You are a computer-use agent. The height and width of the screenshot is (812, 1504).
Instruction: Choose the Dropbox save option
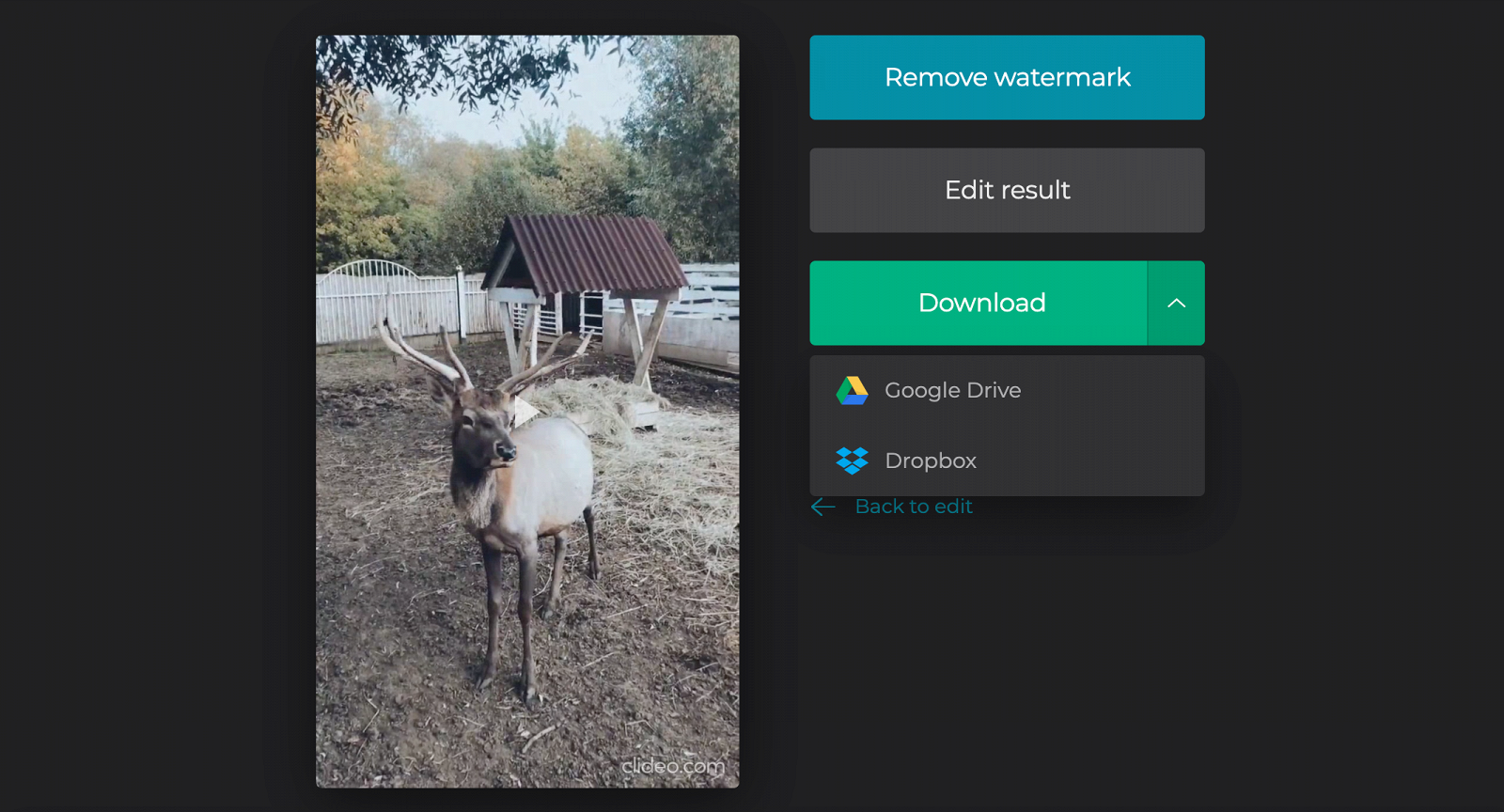click(x=931, y=461)
